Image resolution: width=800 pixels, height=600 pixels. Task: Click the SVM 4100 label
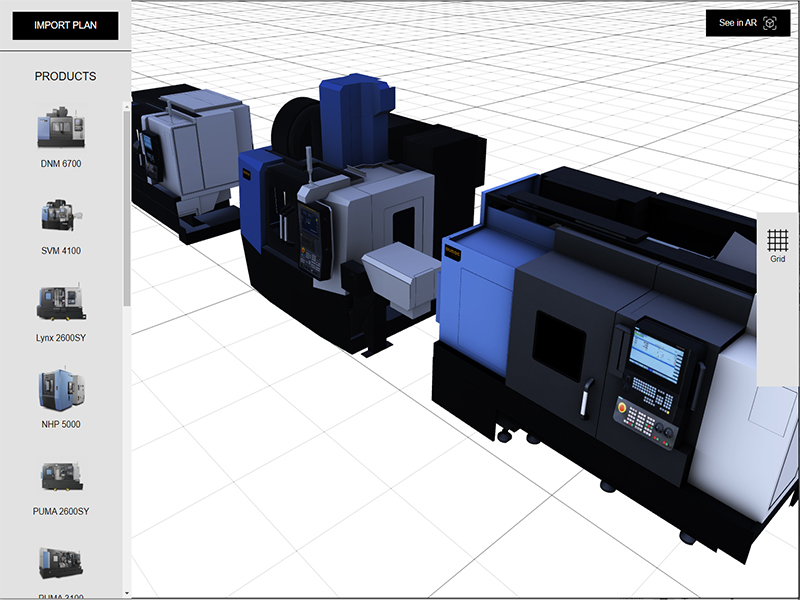[61, 251]
